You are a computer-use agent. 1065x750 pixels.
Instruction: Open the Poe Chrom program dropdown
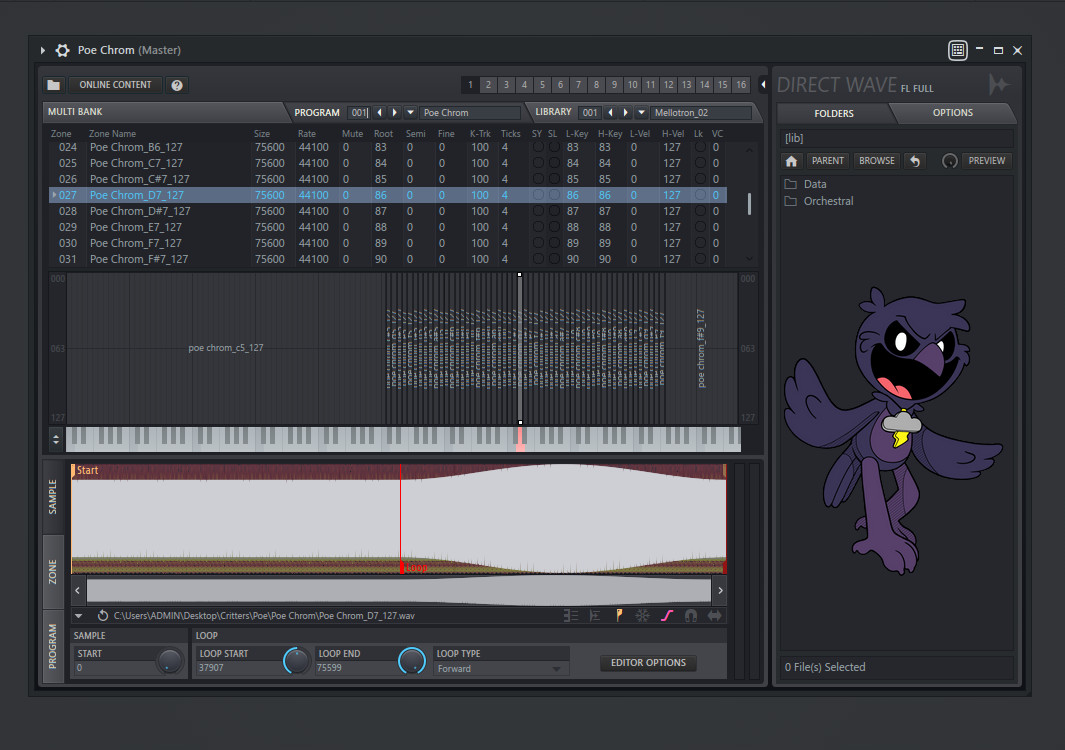409,113
